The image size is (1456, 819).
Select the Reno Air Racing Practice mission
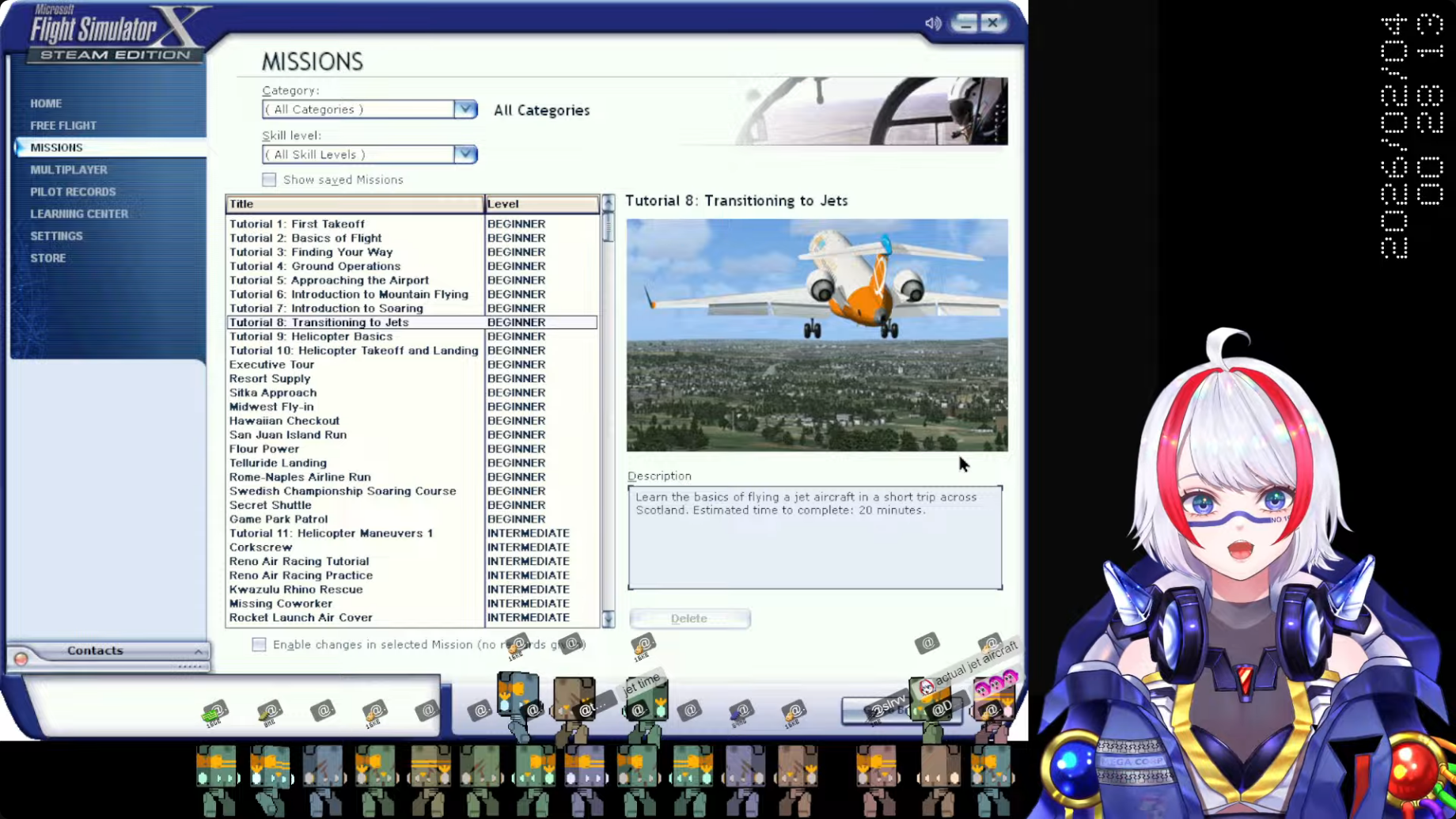coord(412,575)
